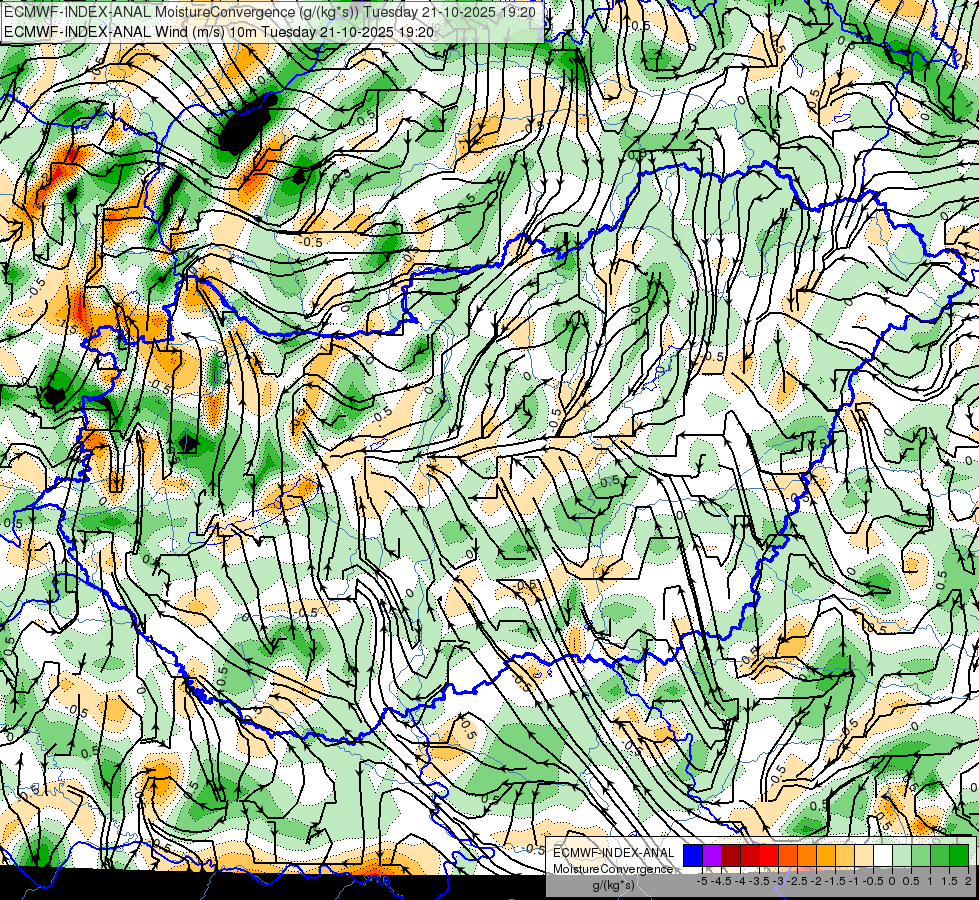Click the orange swatch between -2.5 and -2
The image size is (979, 900).
coord(807,856)
